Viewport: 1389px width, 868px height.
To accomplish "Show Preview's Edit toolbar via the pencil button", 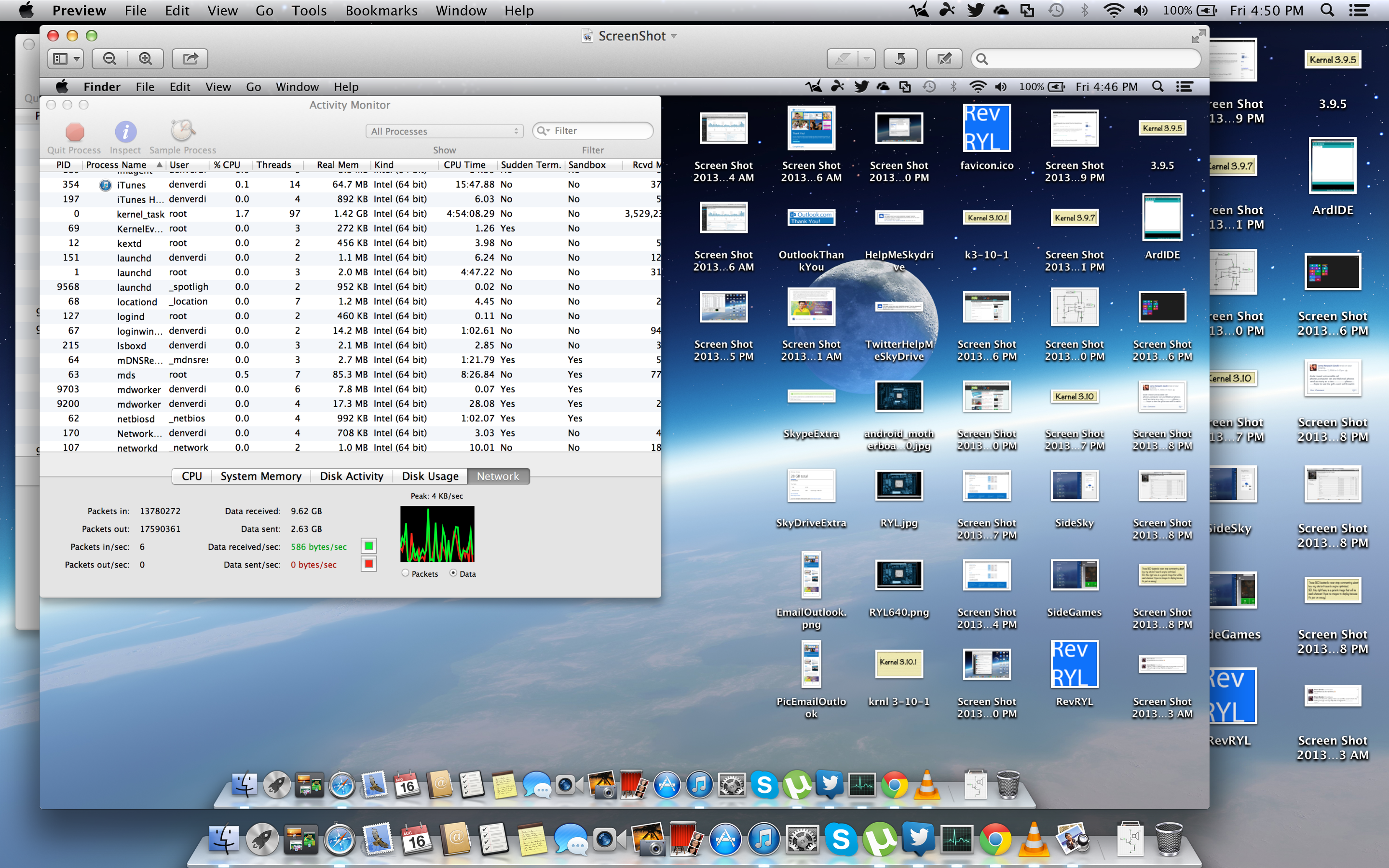I will coord(944,58).
